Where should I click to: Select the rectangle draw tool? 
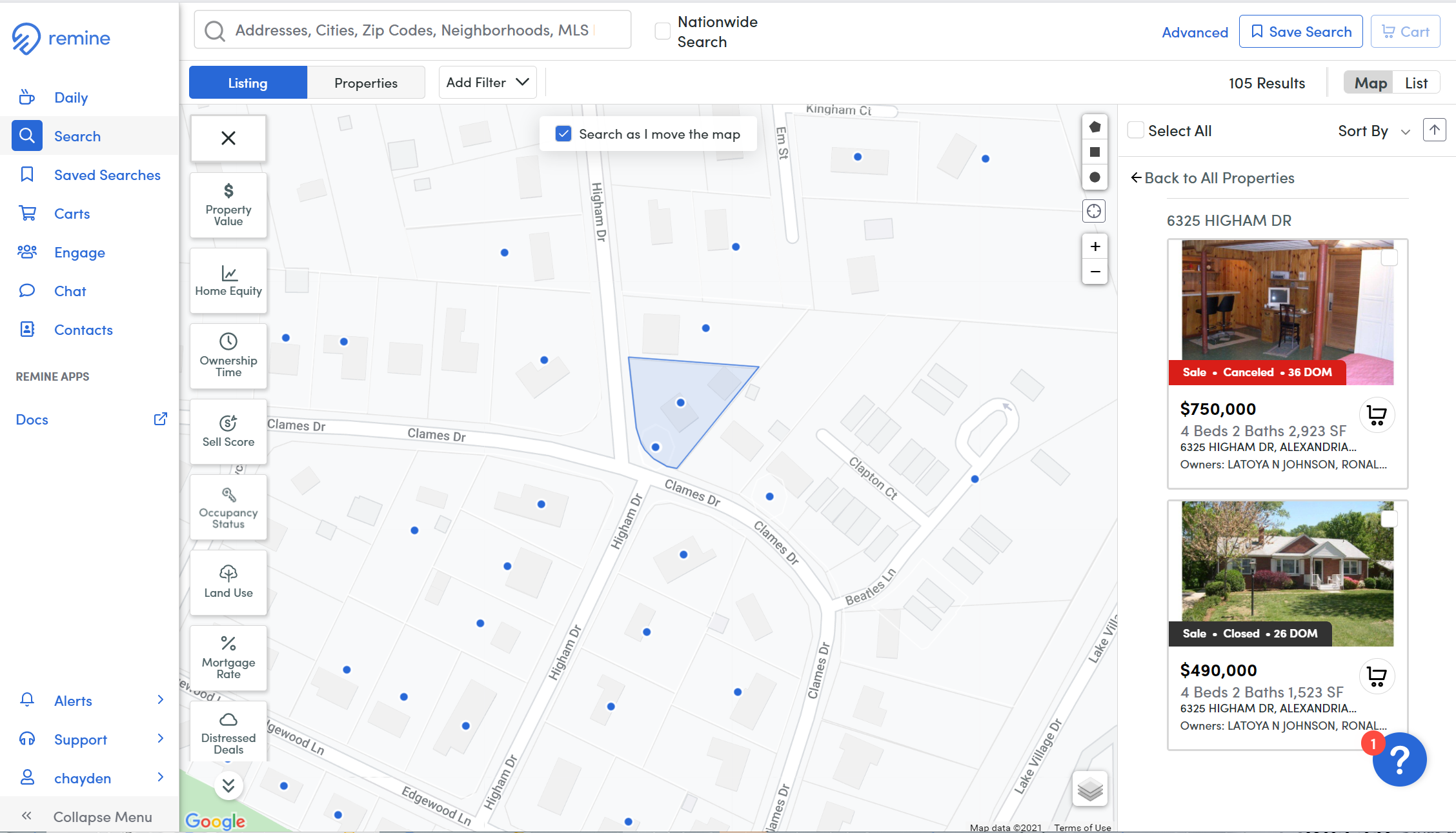1095,152
